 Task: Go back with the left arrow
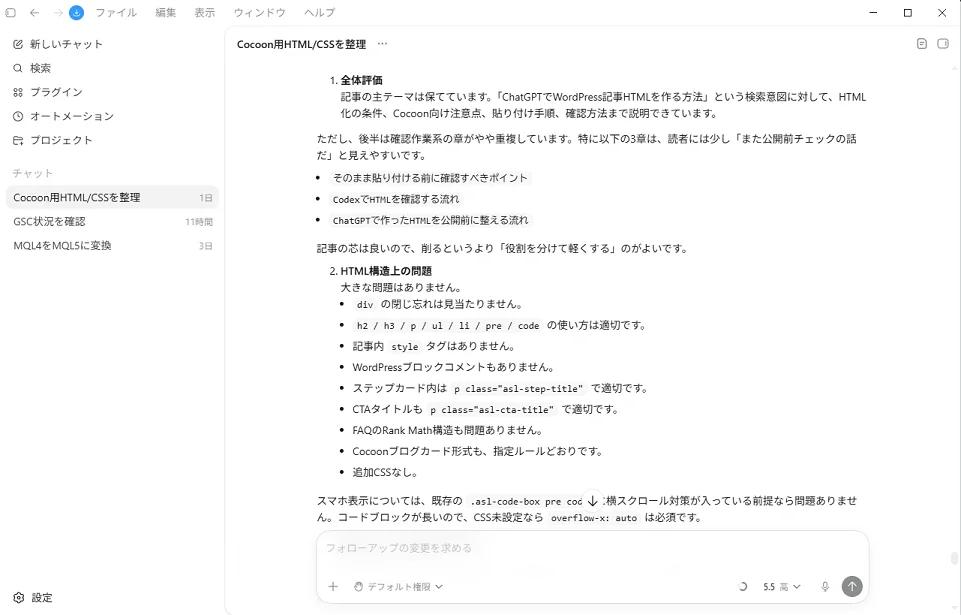tap(34, 12)
